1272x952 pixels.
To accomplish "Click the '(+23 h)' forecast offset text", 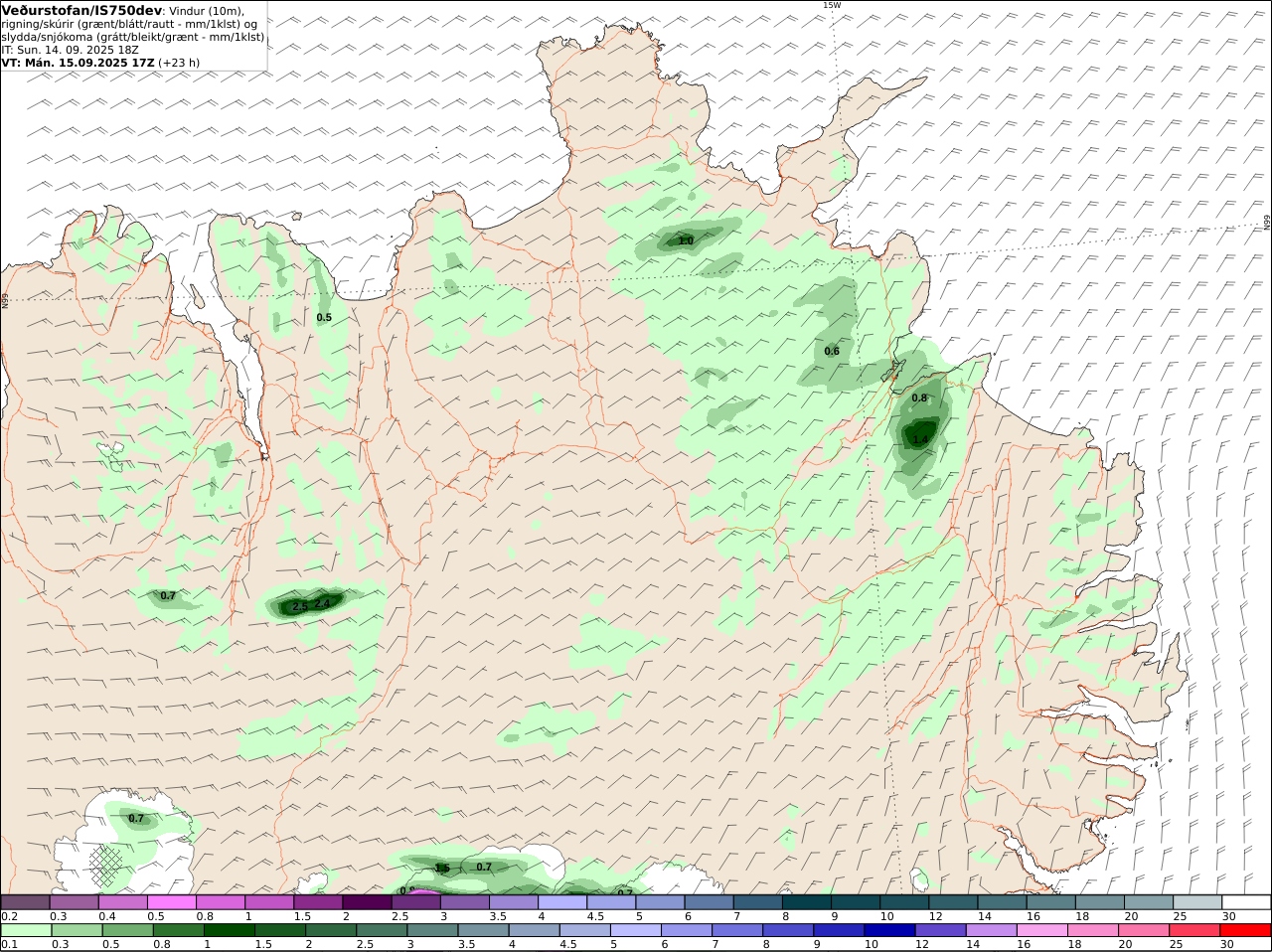I will [179, 62].
